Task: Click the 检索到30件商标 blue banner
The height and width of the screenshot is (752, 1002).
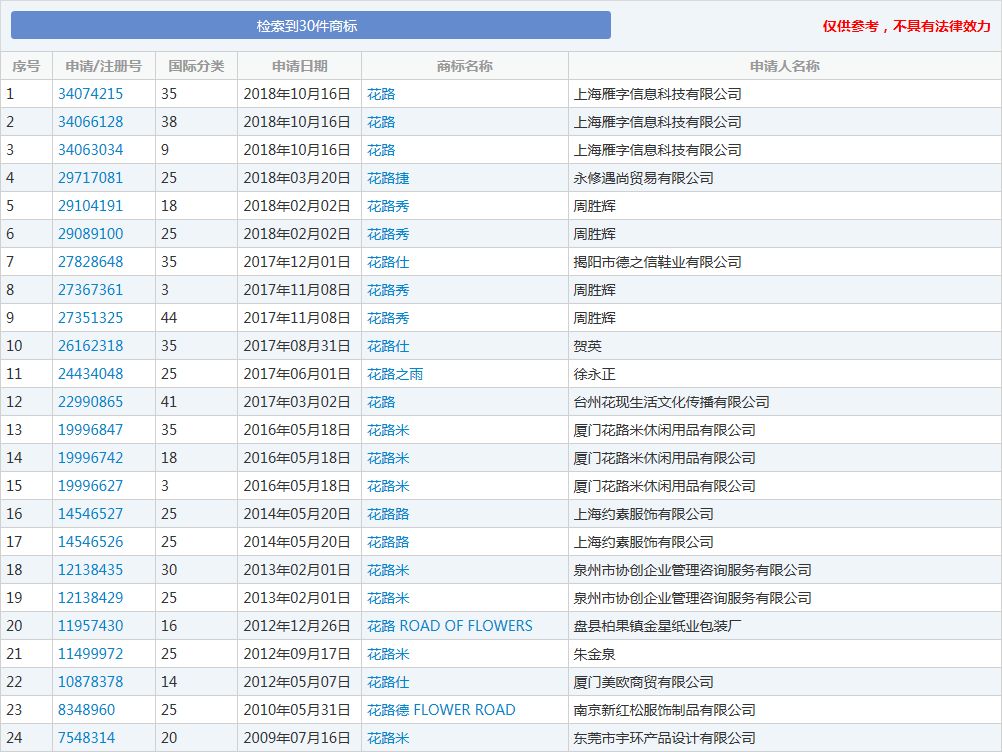Action: [x=311, y=26]
